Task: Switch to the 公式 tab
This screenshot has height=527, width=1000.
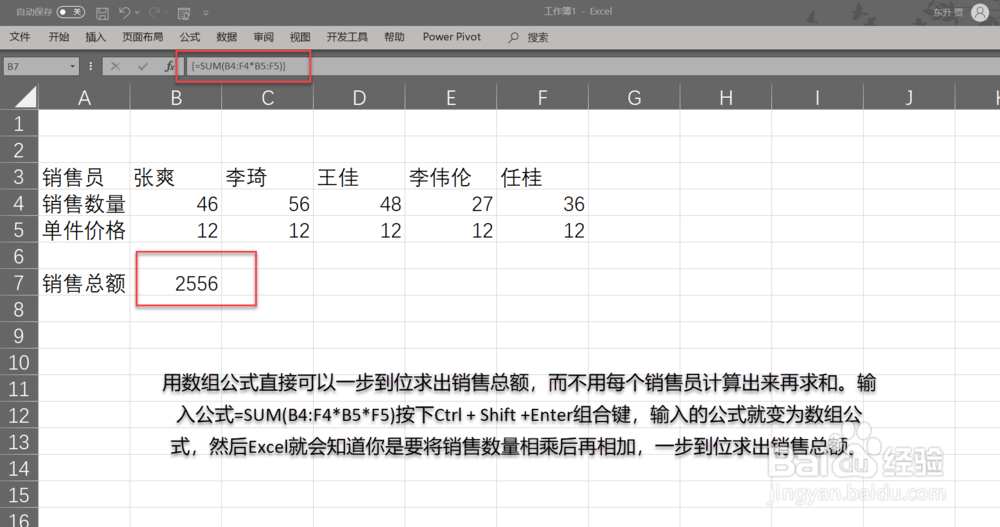Action: (189, 37)
